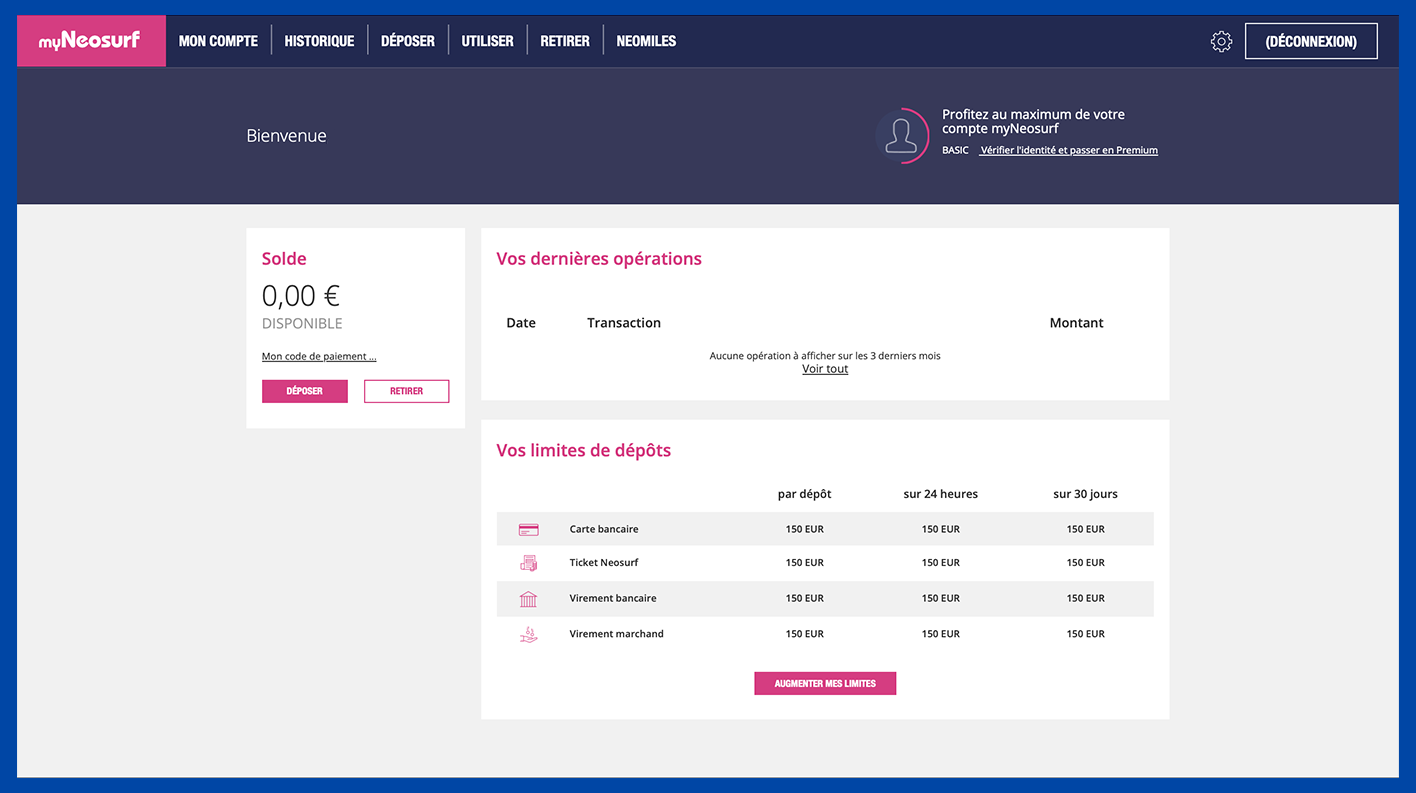Open the settings gear icon
This screenshot has height=793, width=1416.
pos(1221,42)
